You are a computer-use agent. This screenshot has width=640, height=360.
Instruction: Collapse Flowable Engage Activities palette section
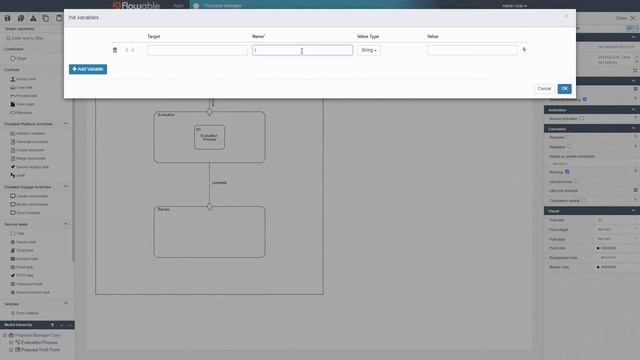point(66,187)
